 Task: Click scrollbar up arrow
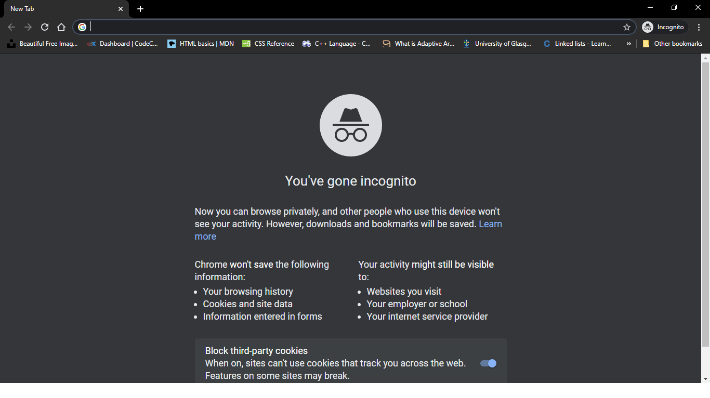coord(705,58)
